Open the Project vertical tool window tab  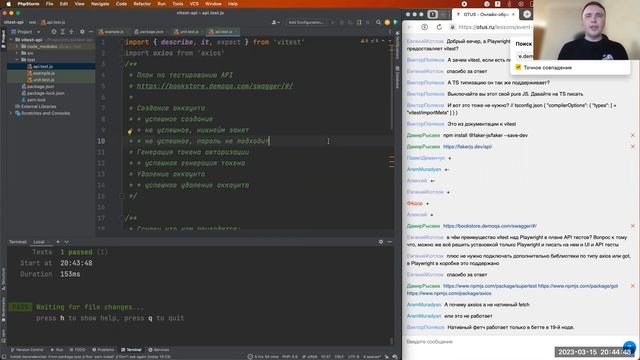pyautogui.click(x=3, y=39)
